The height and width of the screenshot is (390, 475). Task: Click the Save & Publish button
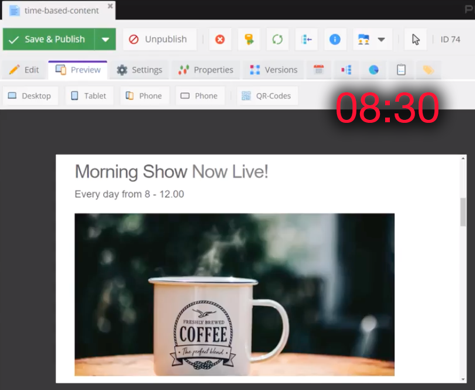(x=49, y=39)
